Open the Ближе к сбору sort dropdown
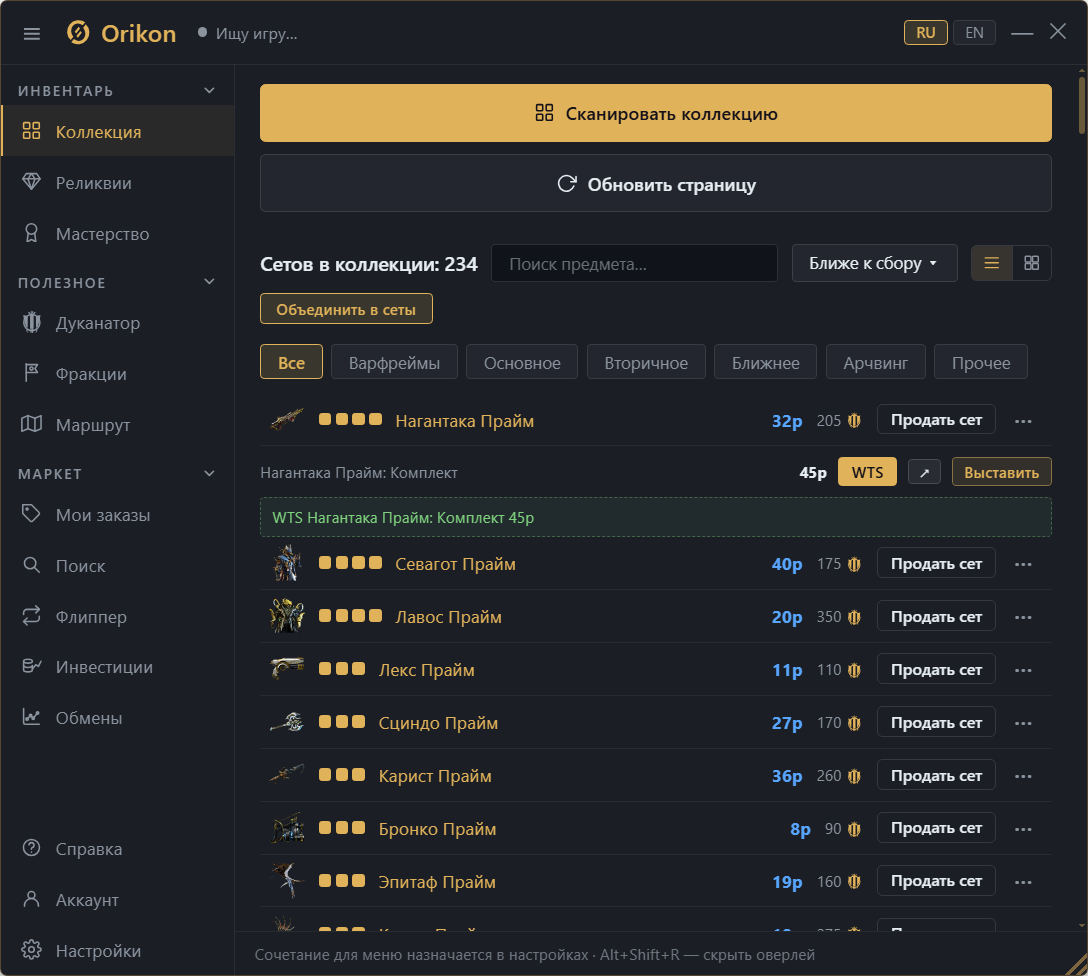Viewport: 1088px width, 976px height. [874, 263]
